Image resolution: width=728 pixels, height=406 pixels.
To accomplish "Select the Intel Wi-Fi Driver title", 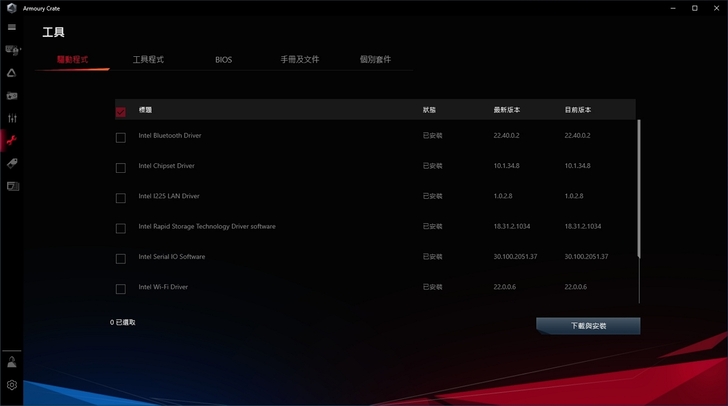I will point(163,287).
